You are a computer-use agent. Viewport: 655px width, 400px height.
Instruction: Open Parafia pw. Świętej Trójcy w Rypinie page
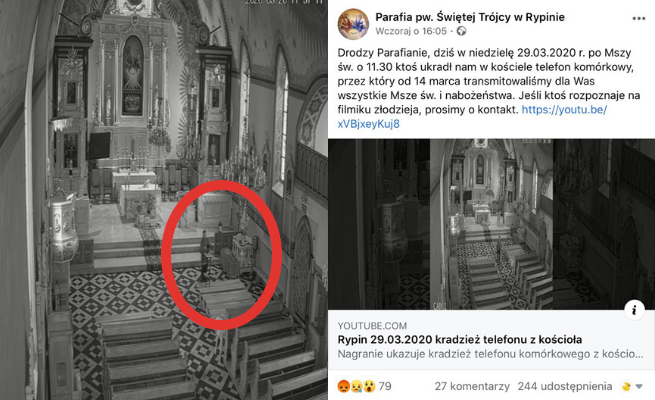tap(470, 17)
